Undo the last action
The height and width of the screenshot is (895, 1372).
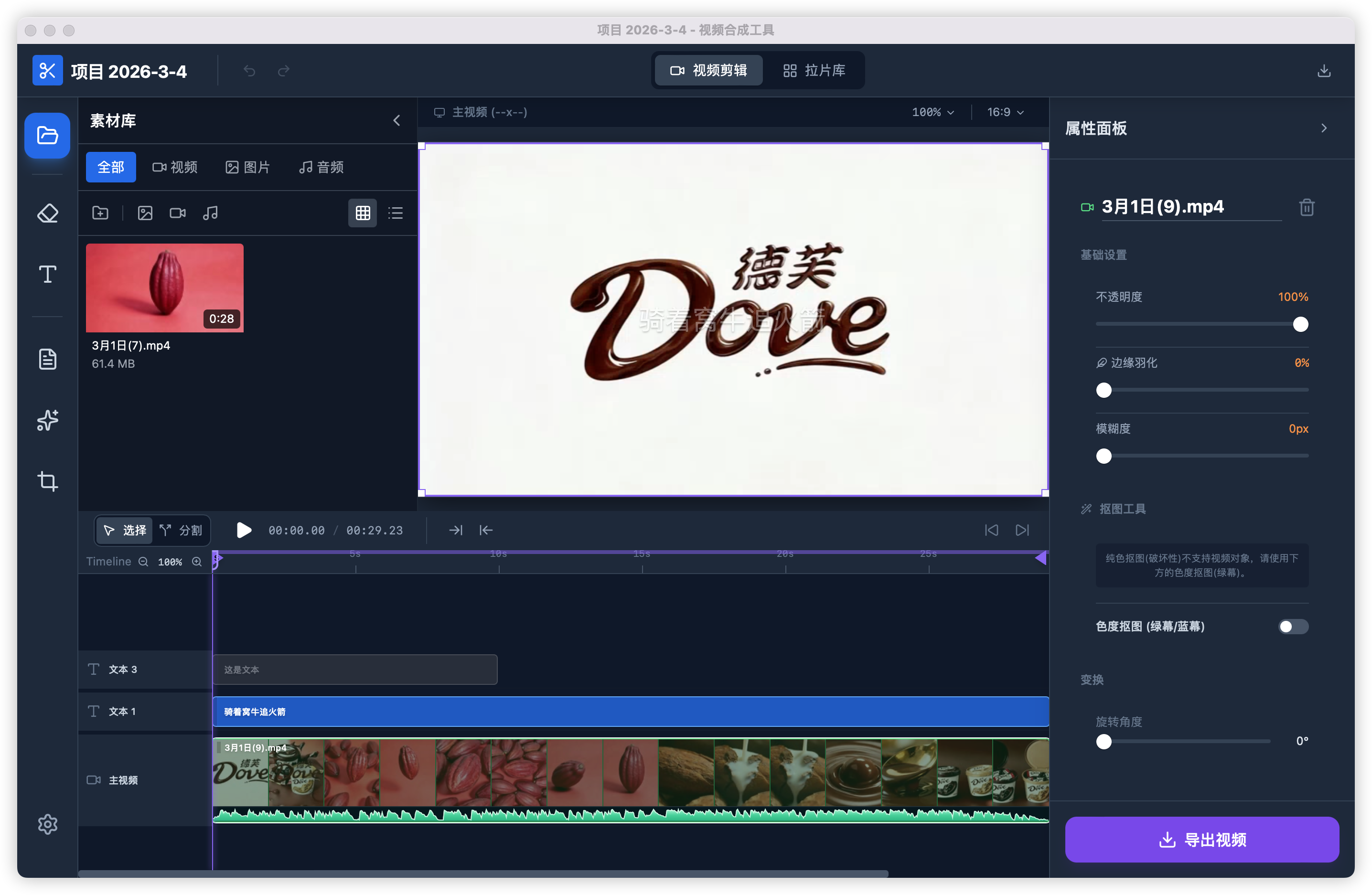[x=249, y=71]
